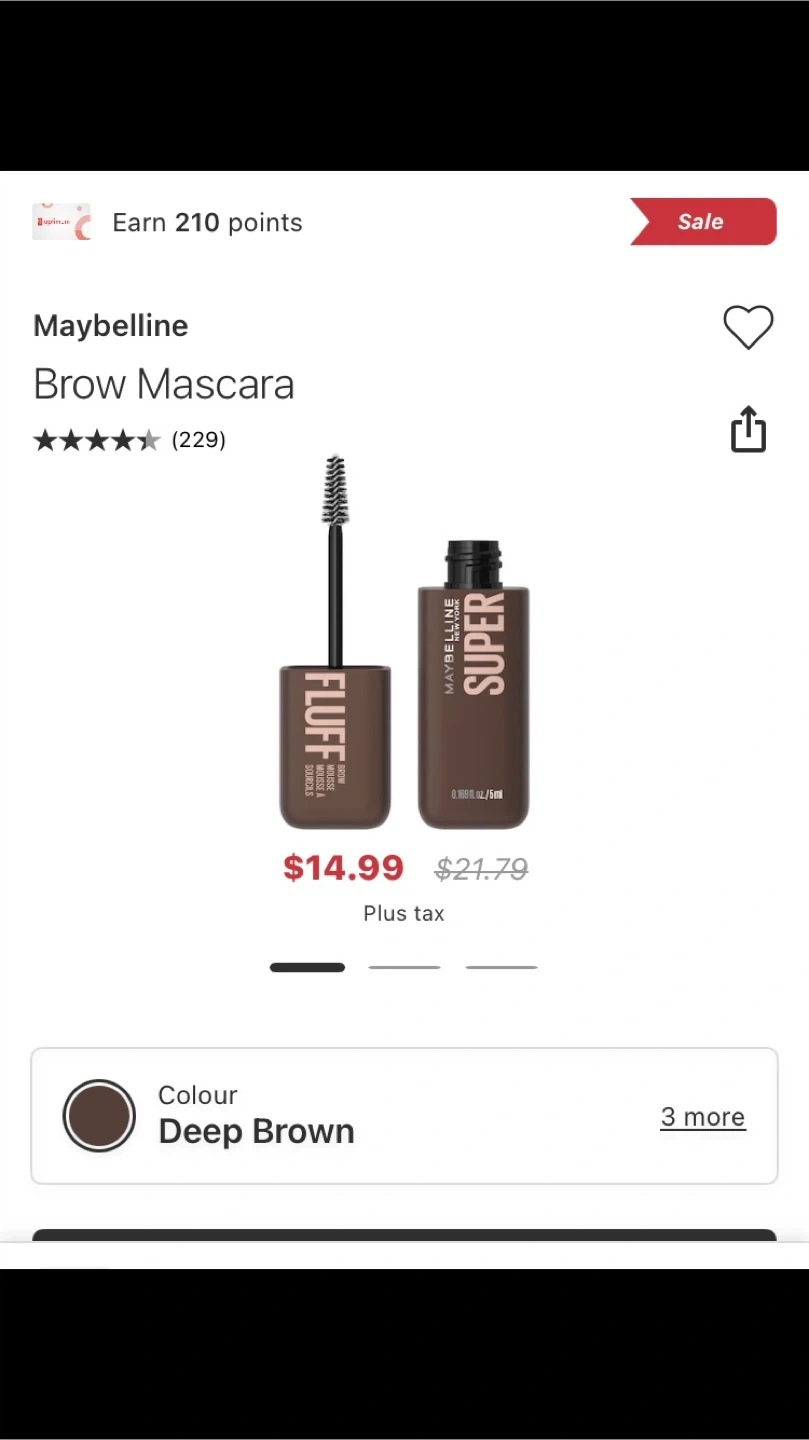Expand the "3 more" colour options
The height and width of the screenshot is (1440, 809).
click(702, 1117)
